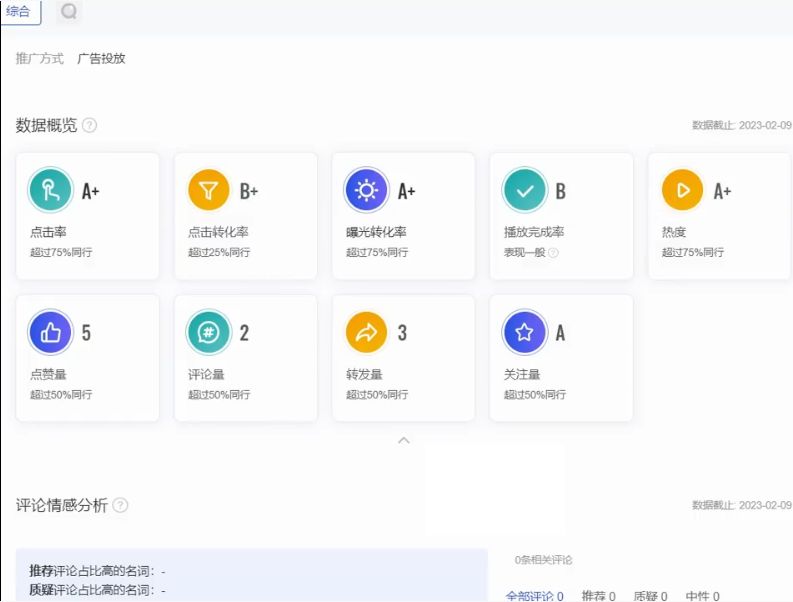Viewport: 793px width, 602px height.
Task: Click the 推广方式 label
Action: 39,58
